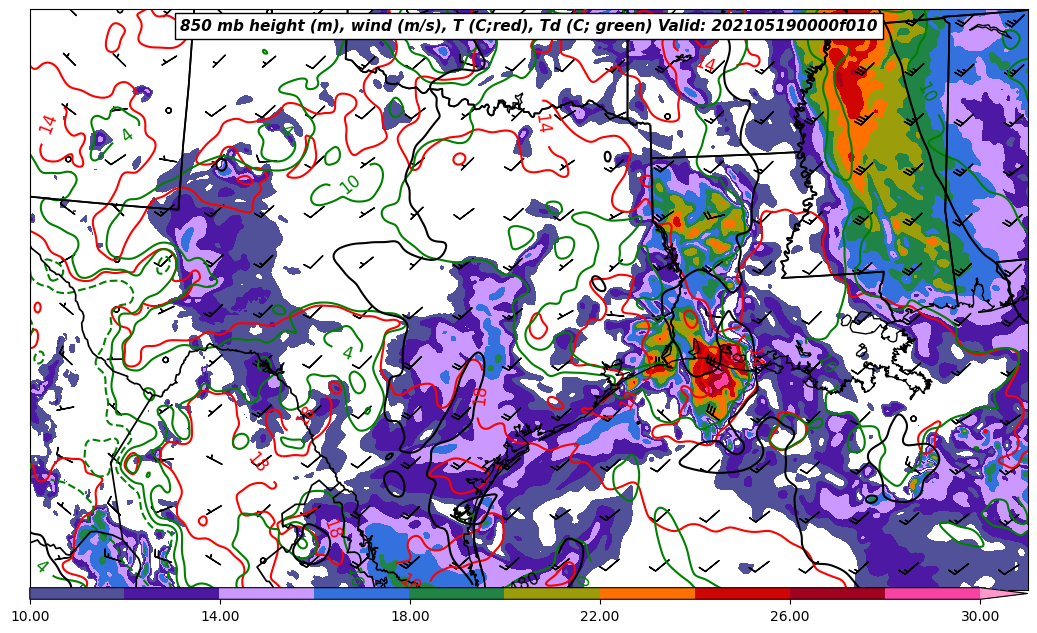Click the orange 22–24 colorbar segment

coord(647,593)
